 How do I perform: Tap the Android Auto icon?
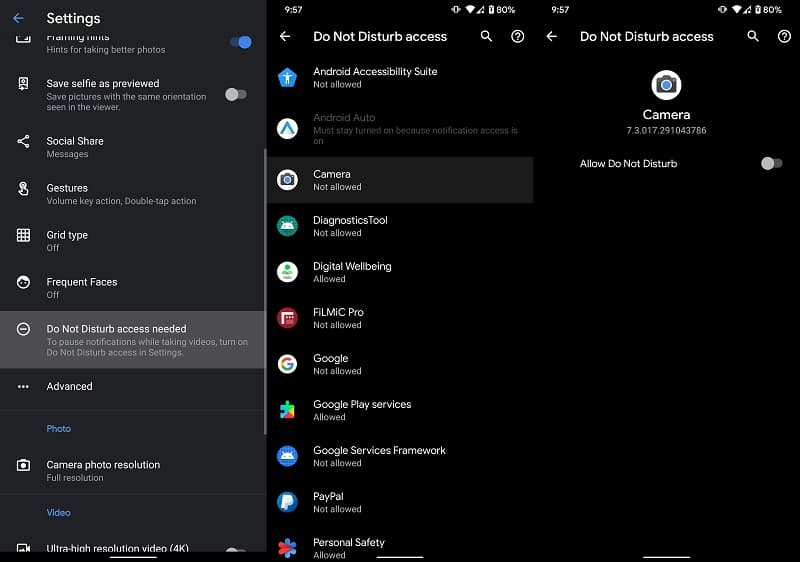pos(287,129)
